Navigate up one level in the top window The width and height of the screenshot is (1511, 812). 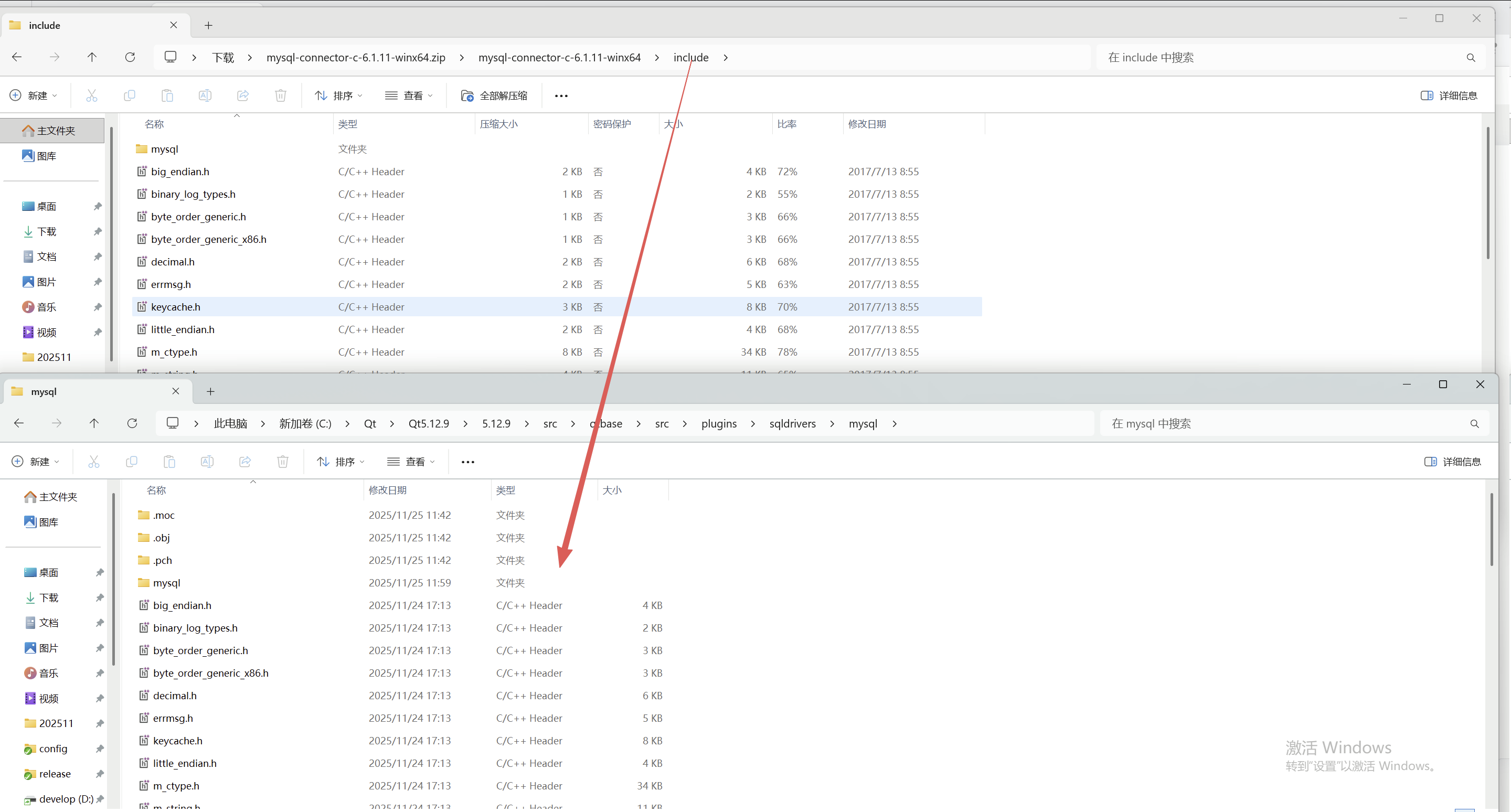click(92, 57)
